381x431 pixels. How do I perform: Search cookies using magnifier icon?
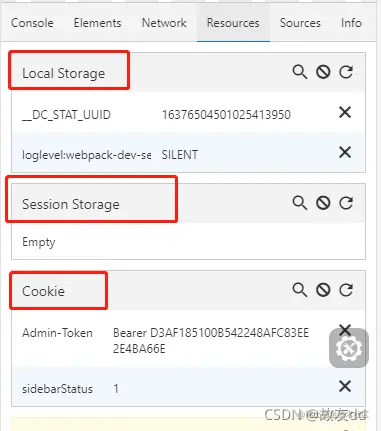tap(300, 290)
